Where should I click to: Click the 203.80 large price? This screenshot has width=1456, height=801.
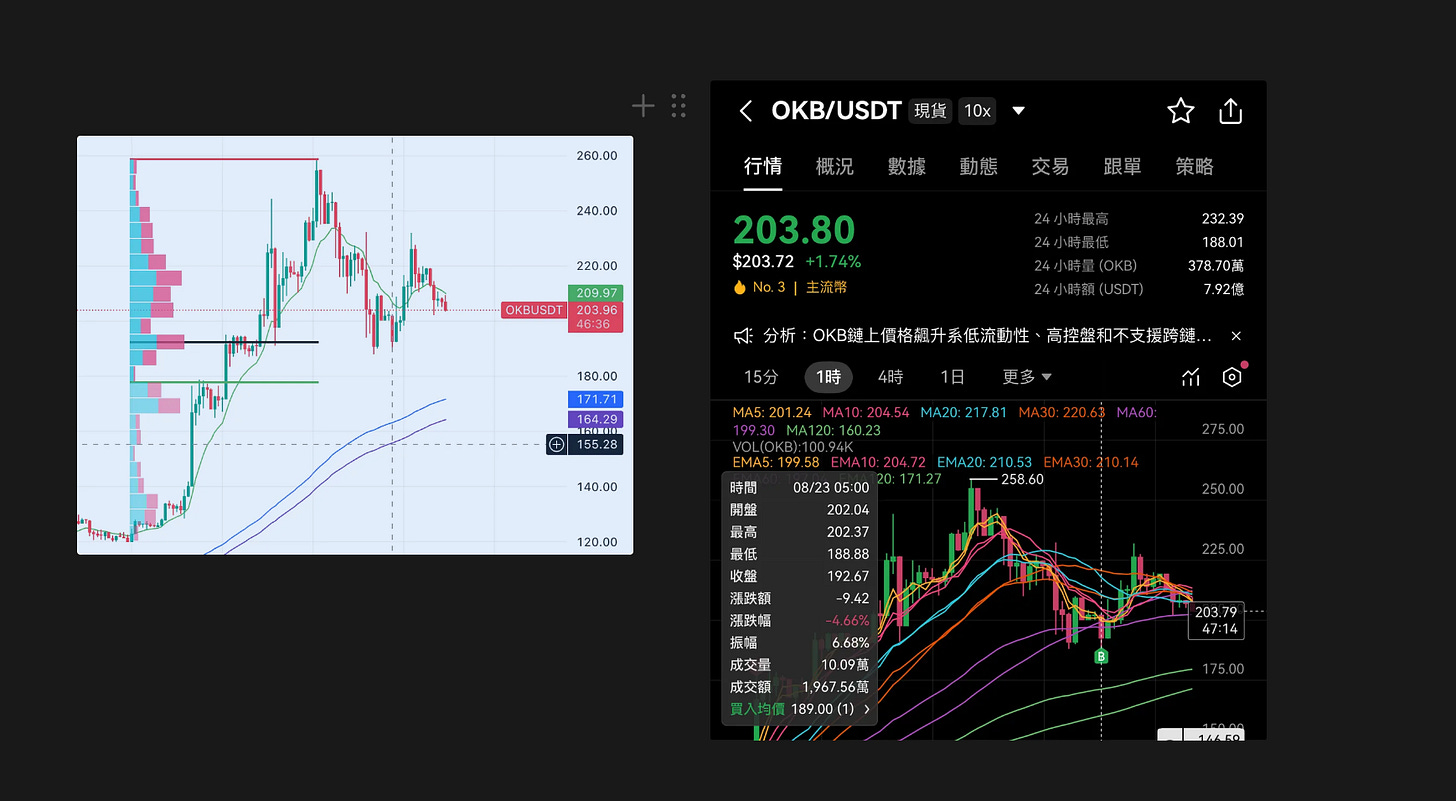(x=794, y=230)
